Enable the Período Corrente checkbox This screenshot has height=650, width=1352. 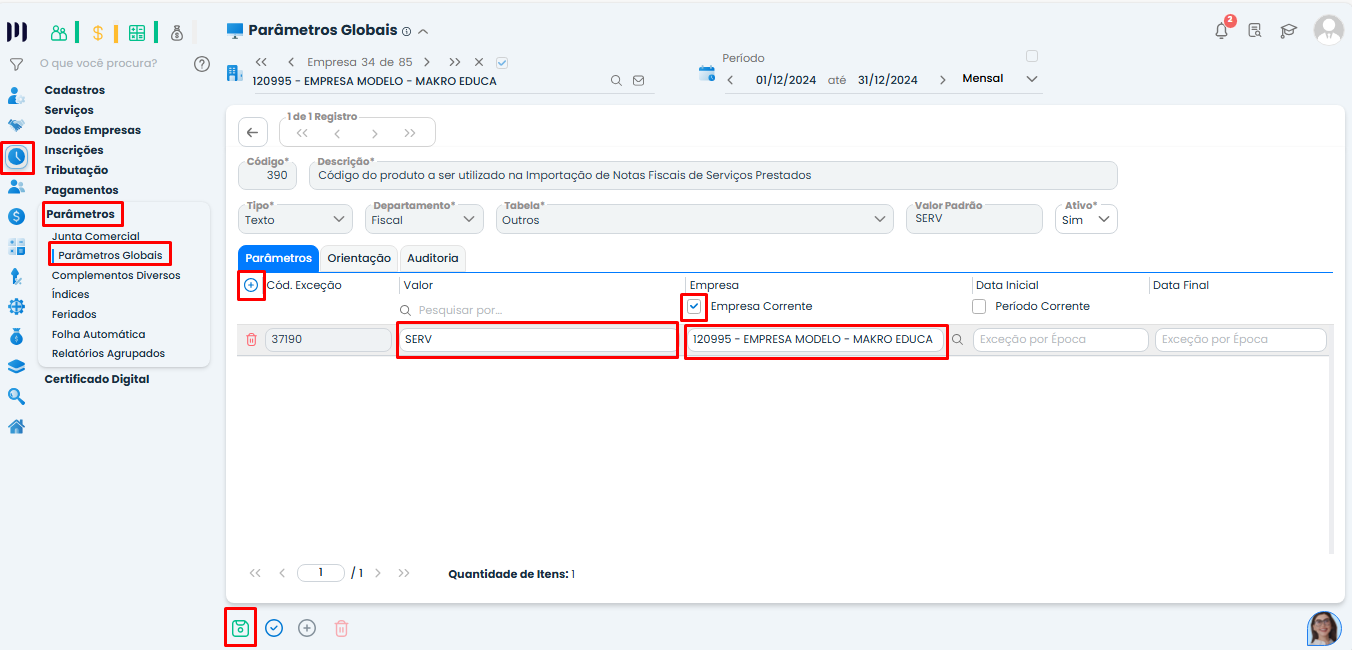(x=979, y=306)
